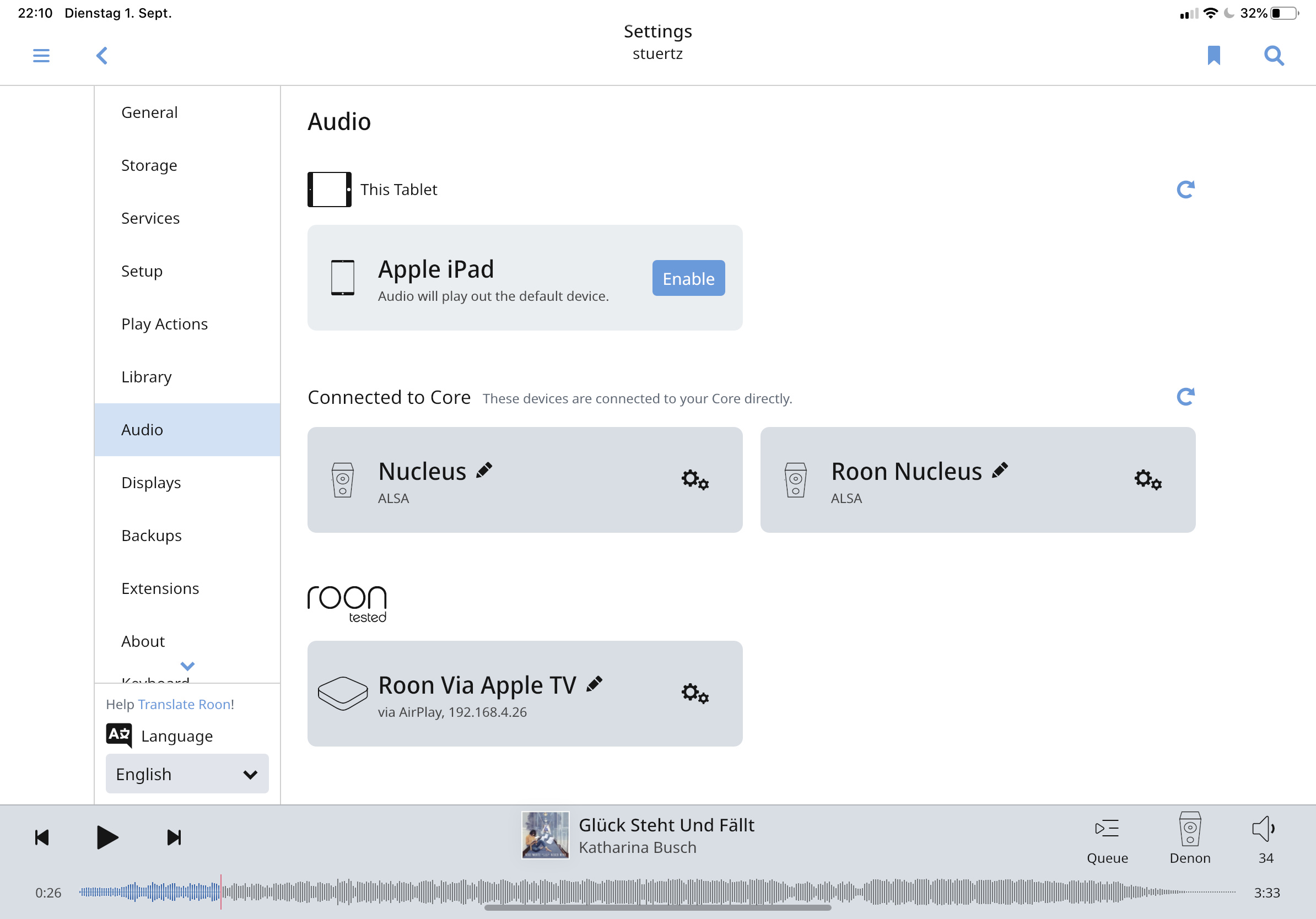This screenshot has width=1316, height=919.
Task: Open device settings gears for Roon Nucleus
Action: [1147, 479]
